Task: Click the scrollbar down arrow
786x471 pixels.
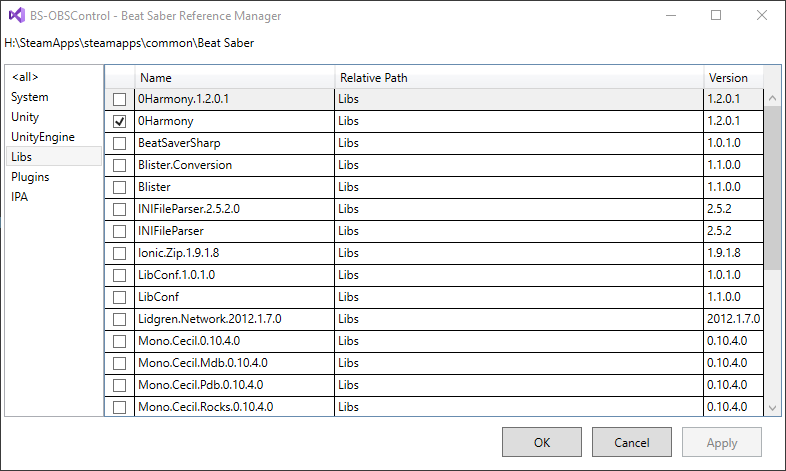Action: click(772, 408)
